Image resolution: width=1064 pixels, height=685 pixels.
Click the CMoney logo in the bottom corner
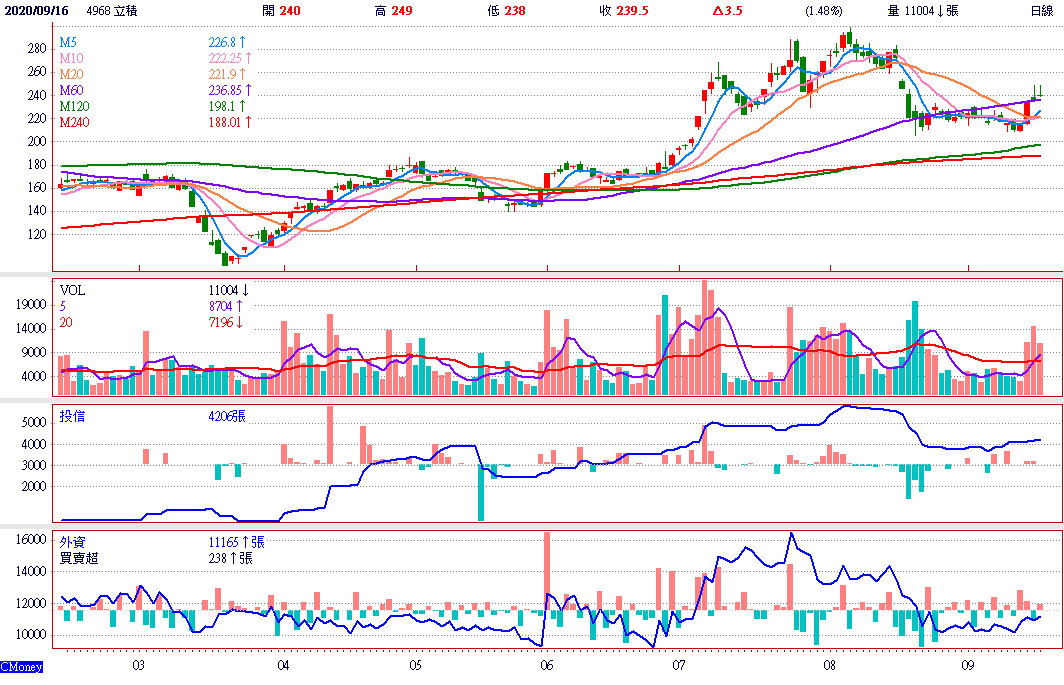[21, 666]
